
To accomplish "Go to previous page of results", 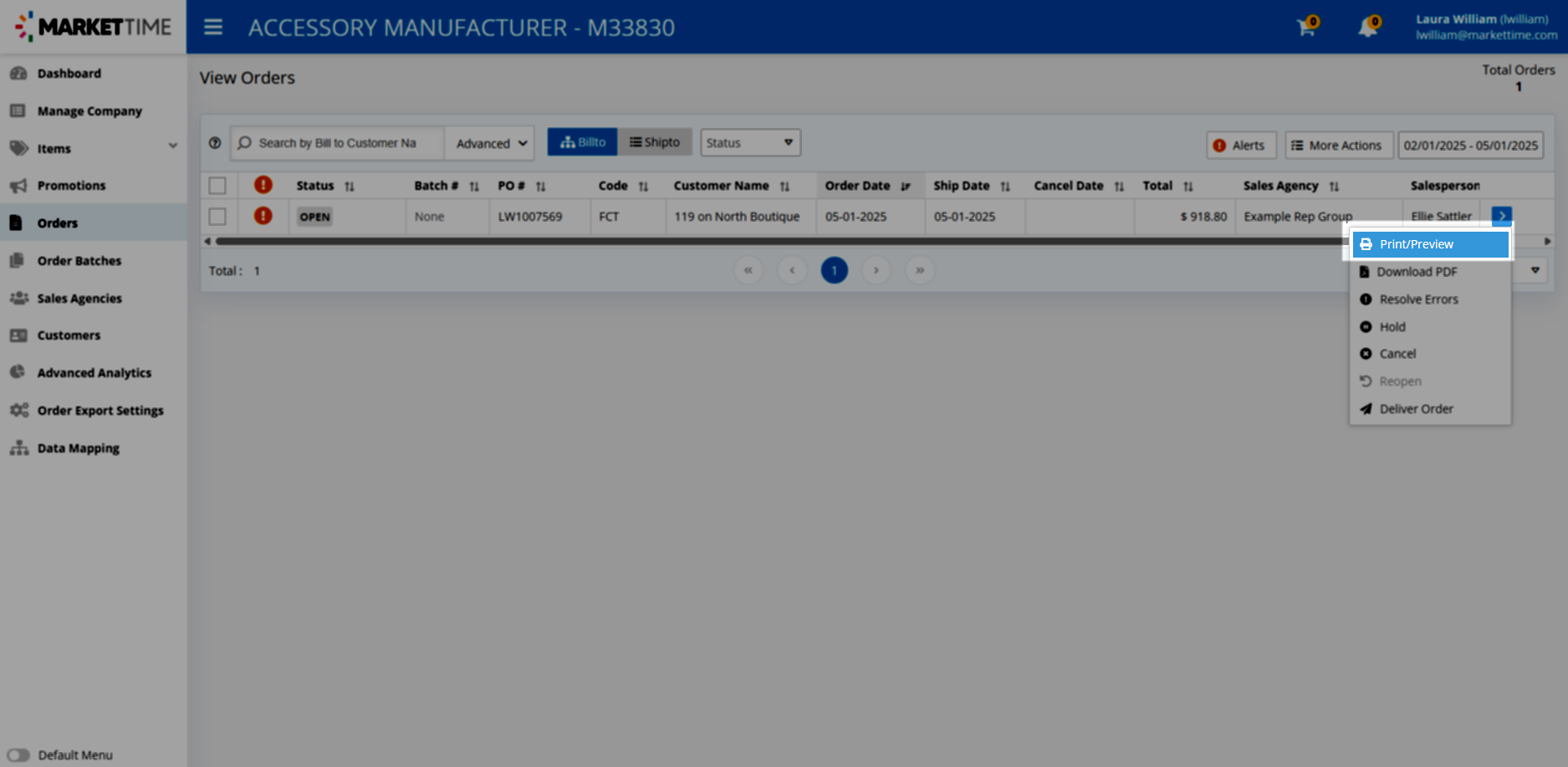I will (792, 270).
